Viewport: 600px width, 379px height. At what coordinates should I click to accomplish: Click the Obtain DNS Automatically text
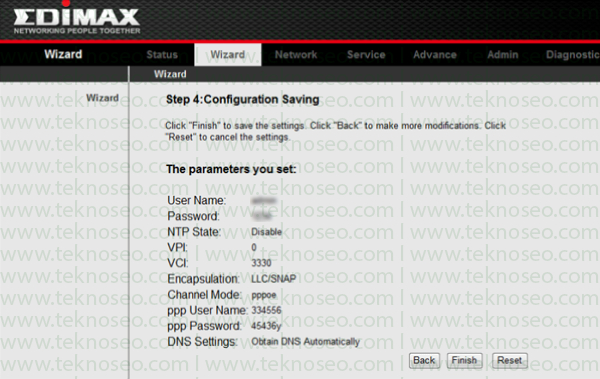pyautogui.click(x=305, y=342)
